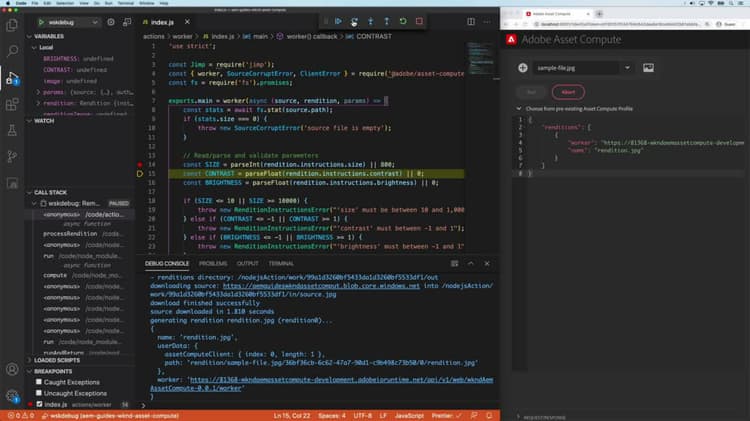Open the Adobe Asset Compute browser tab
The height and width of the screenshot is (421, 750).
click(556, 14)
